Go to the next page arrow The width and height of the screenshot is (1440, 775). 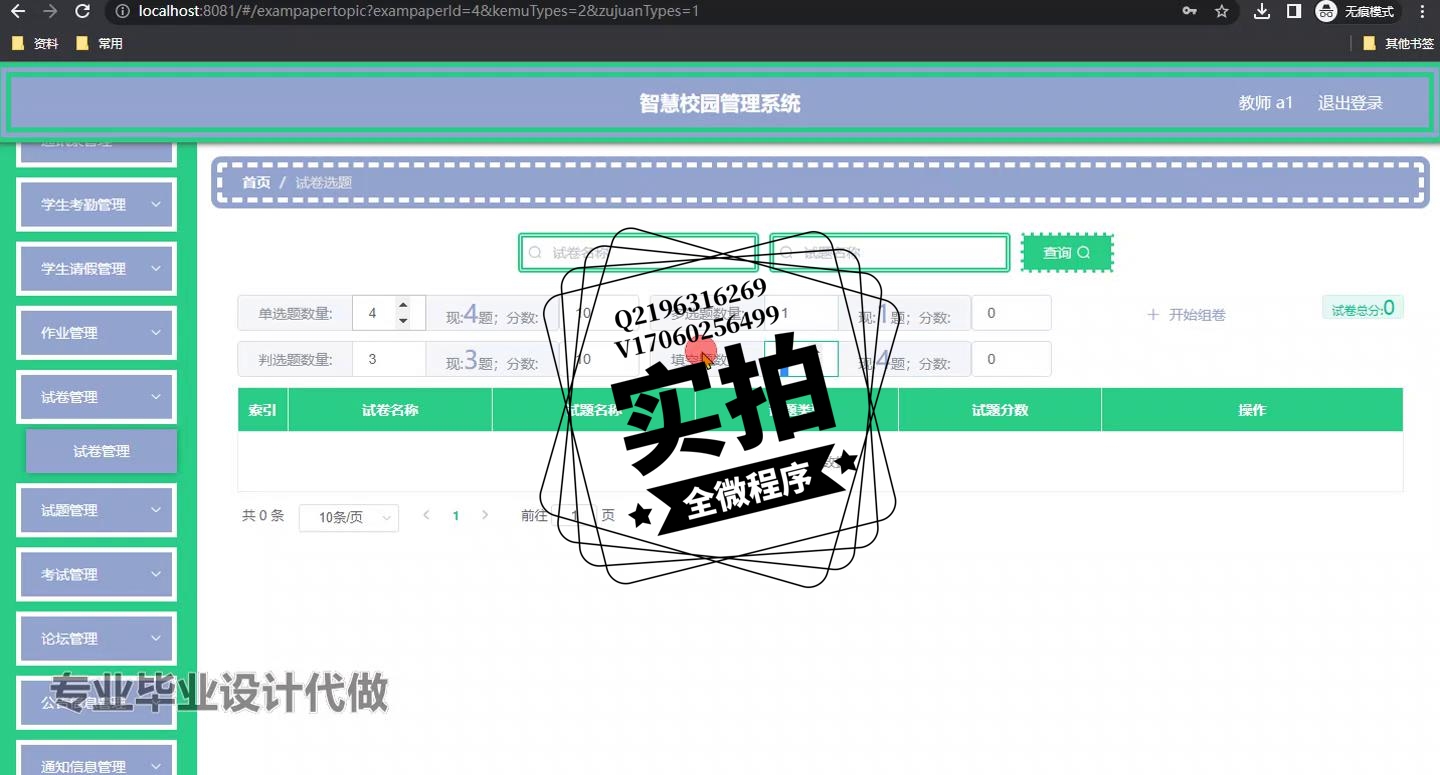[485, 516]
